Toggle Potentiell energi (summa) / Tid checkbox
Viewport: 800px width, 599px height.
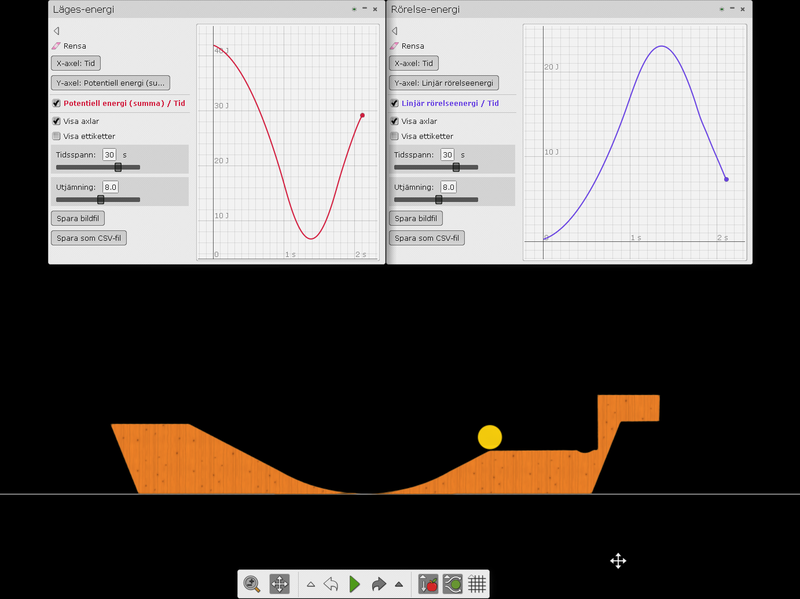pos(57,103)
